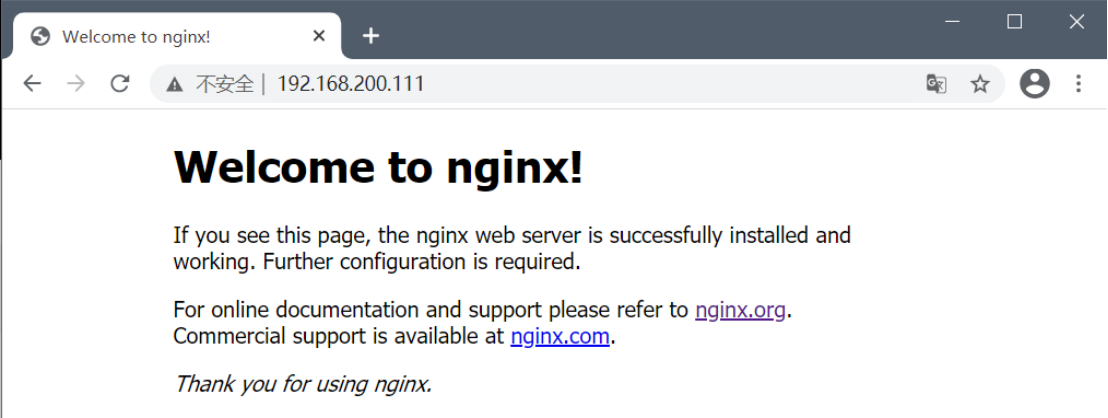
Task: Open the nginx.com link
Action: click(560, 337)
